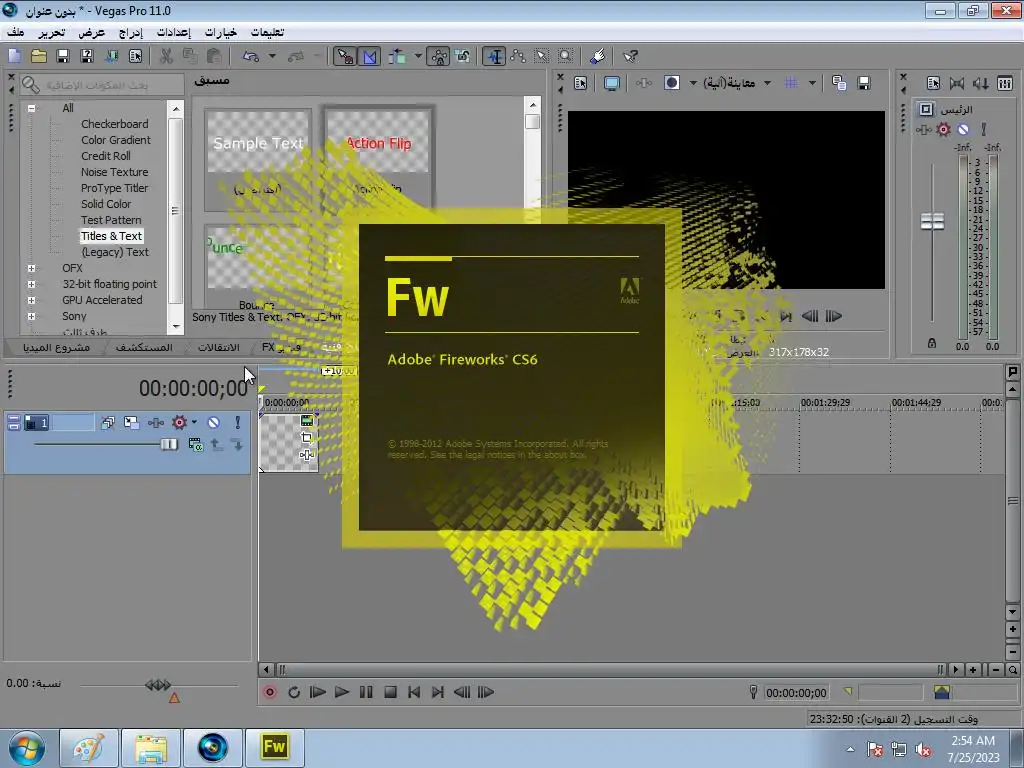Mute the Master bus

pyautogui.click(x=963, y=129)
